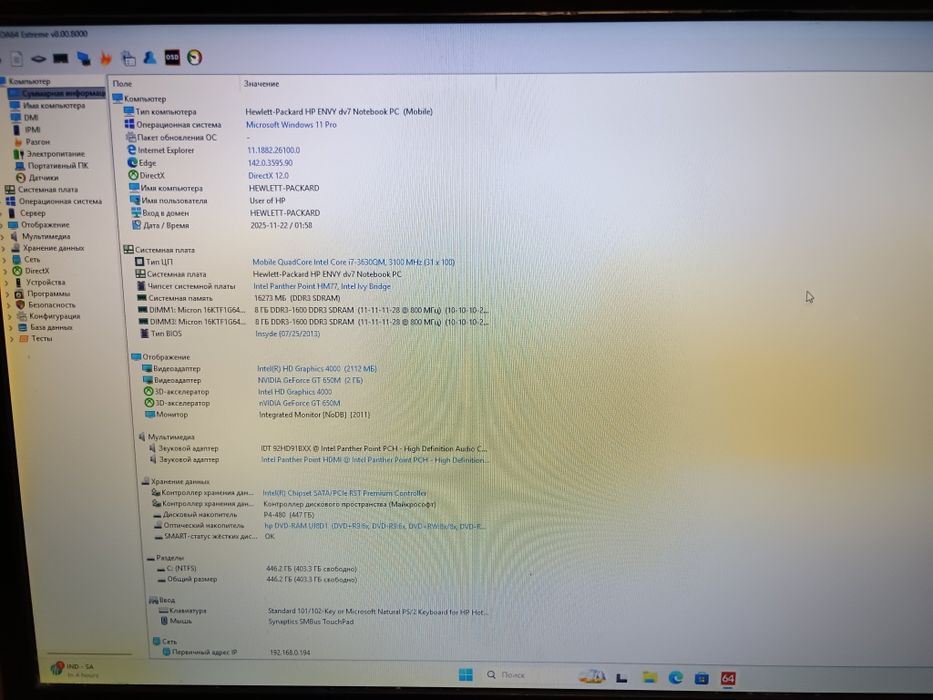Select the DMI tree item
Viewport: 933px width, 700px height.
click(x=26, y=117)
